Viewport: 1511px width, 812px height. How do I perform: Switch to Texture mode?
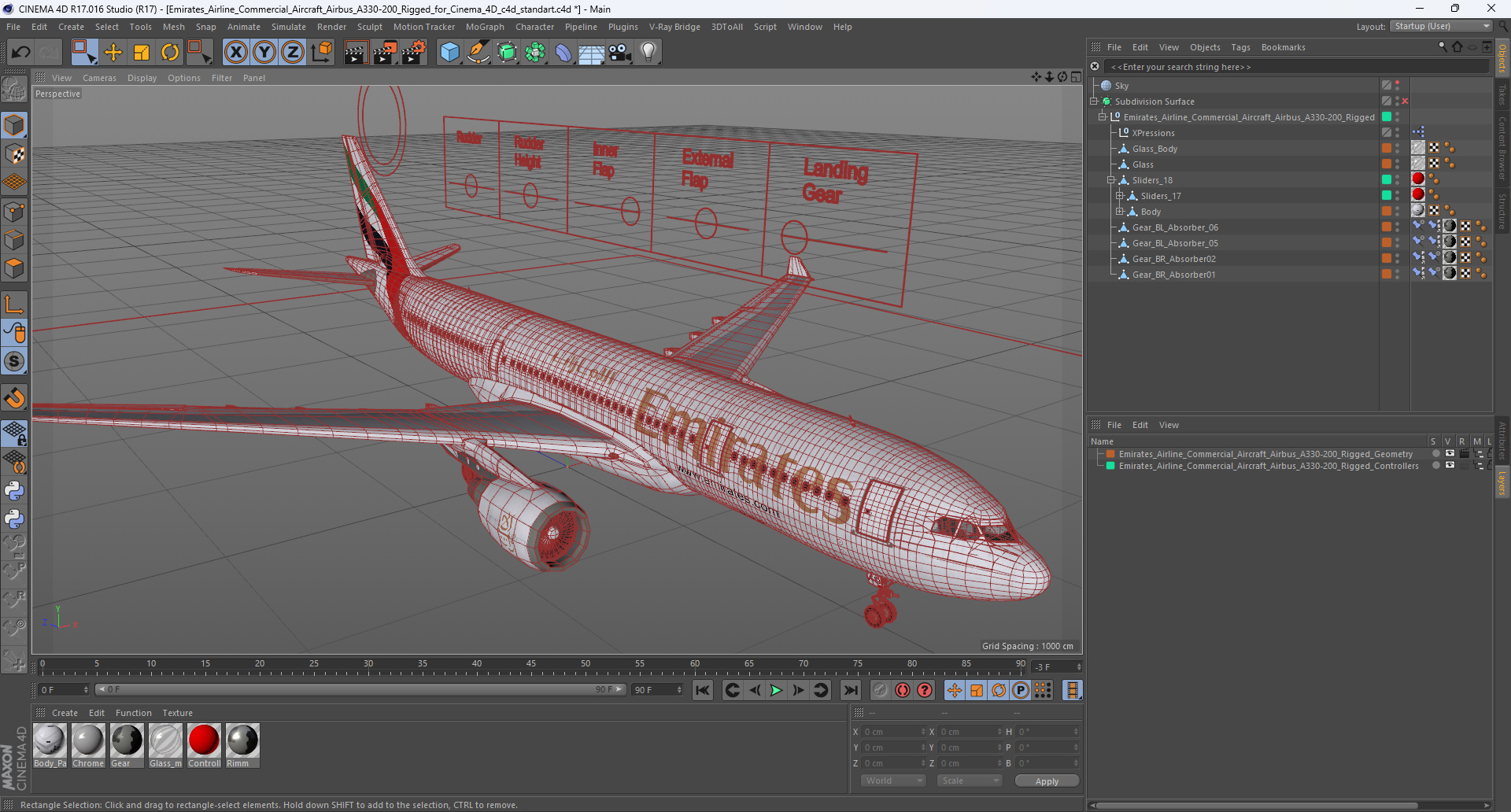point(14,154)
